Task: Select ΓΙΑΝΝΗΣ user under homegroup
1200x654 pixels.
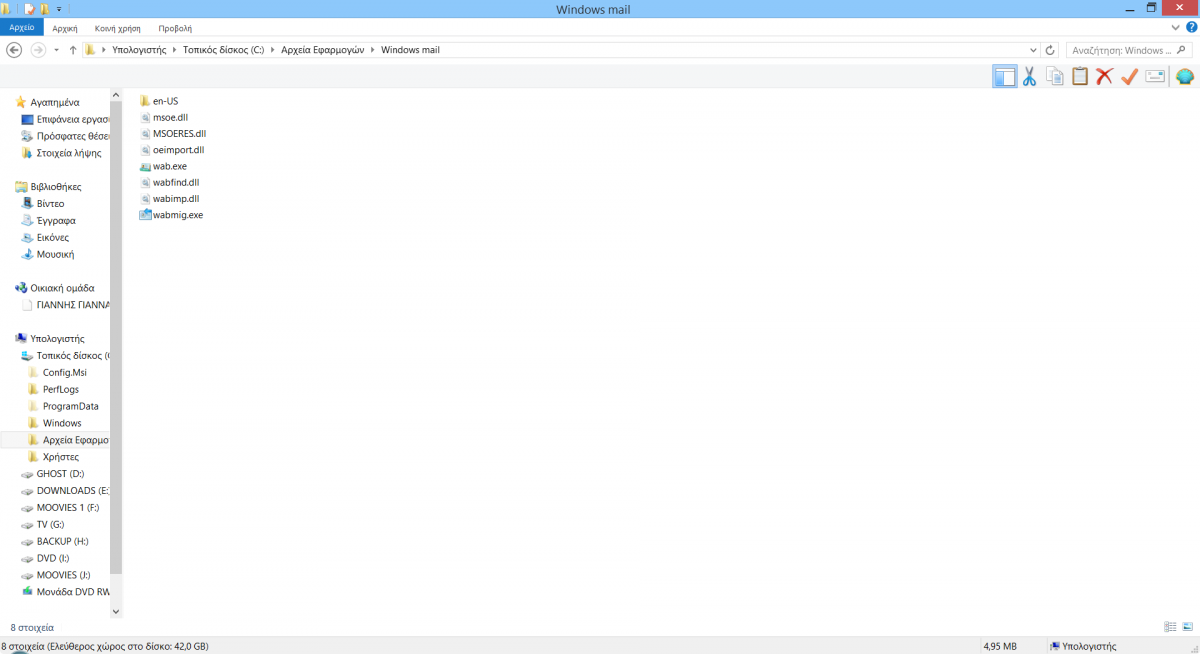Action: 66,305
